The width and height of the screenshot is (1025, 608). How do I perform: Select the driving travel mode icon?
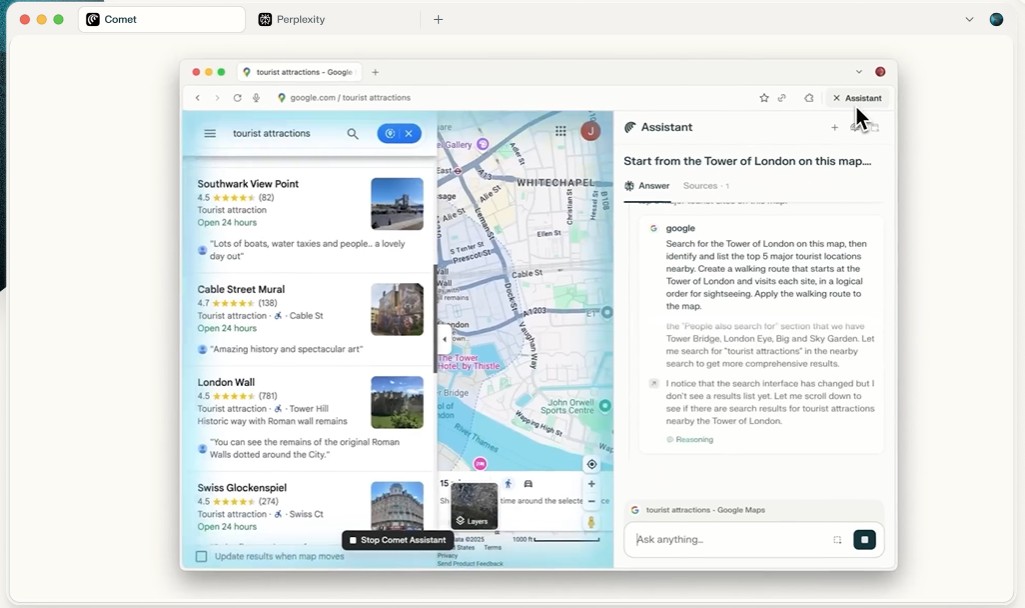tap(528, 484)
